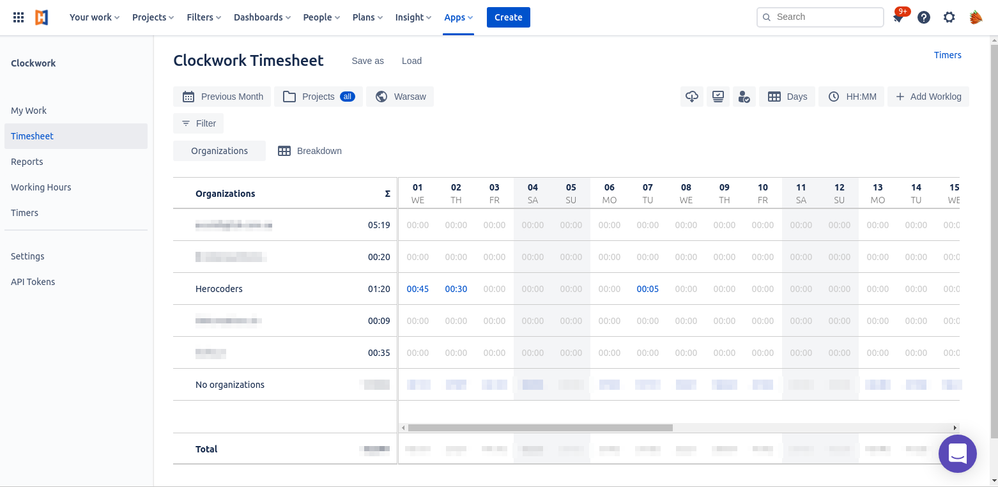Click the Herocoders 00:05 worklog cell
The width and height of the screenshot is (998, 487).
click(647, 289)
